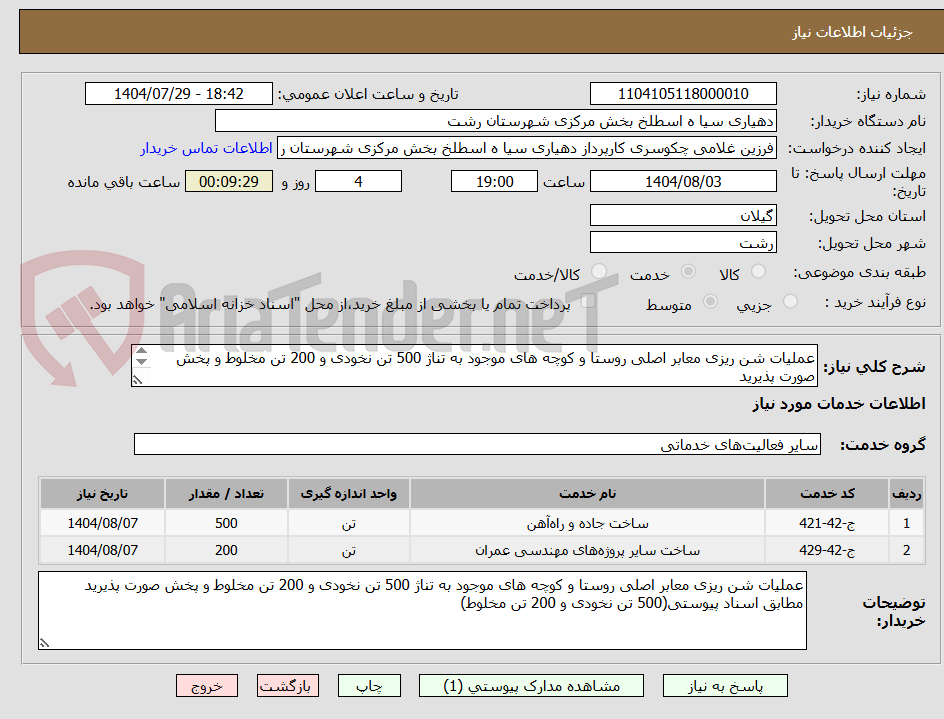
Task: Click the چاپ print button
Action: pos(369,685)
